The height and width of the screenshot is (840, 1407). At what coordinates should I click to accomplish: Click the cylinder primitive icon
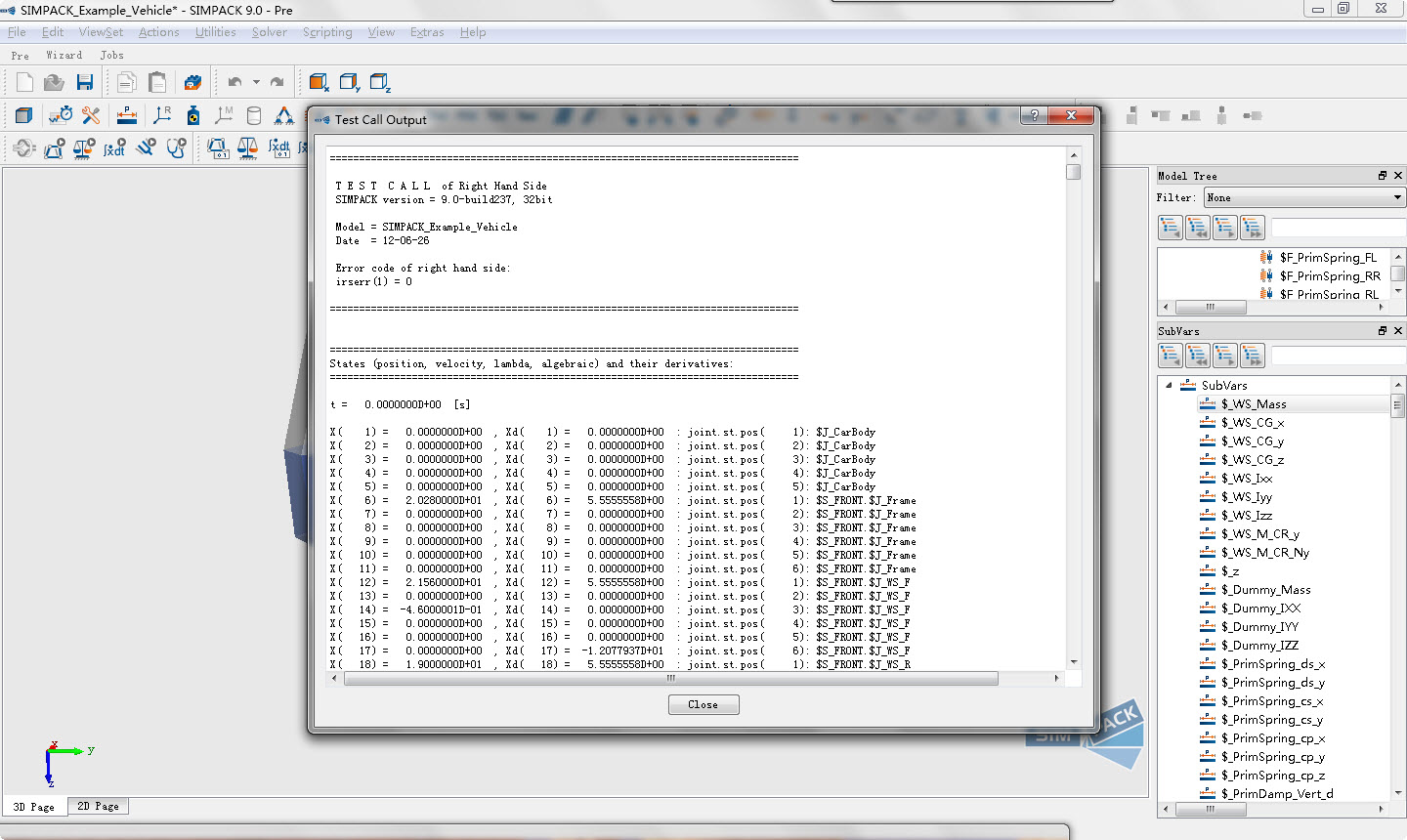254,115
